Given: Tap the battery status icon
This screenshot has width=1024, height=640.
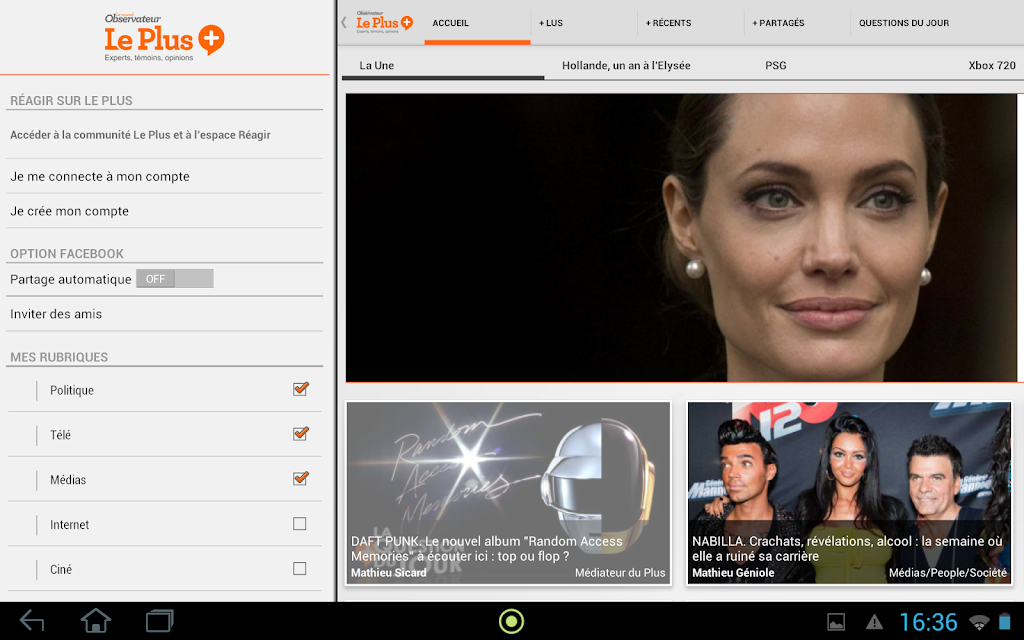Looking at the screenshot, I should pos(1004,621).
